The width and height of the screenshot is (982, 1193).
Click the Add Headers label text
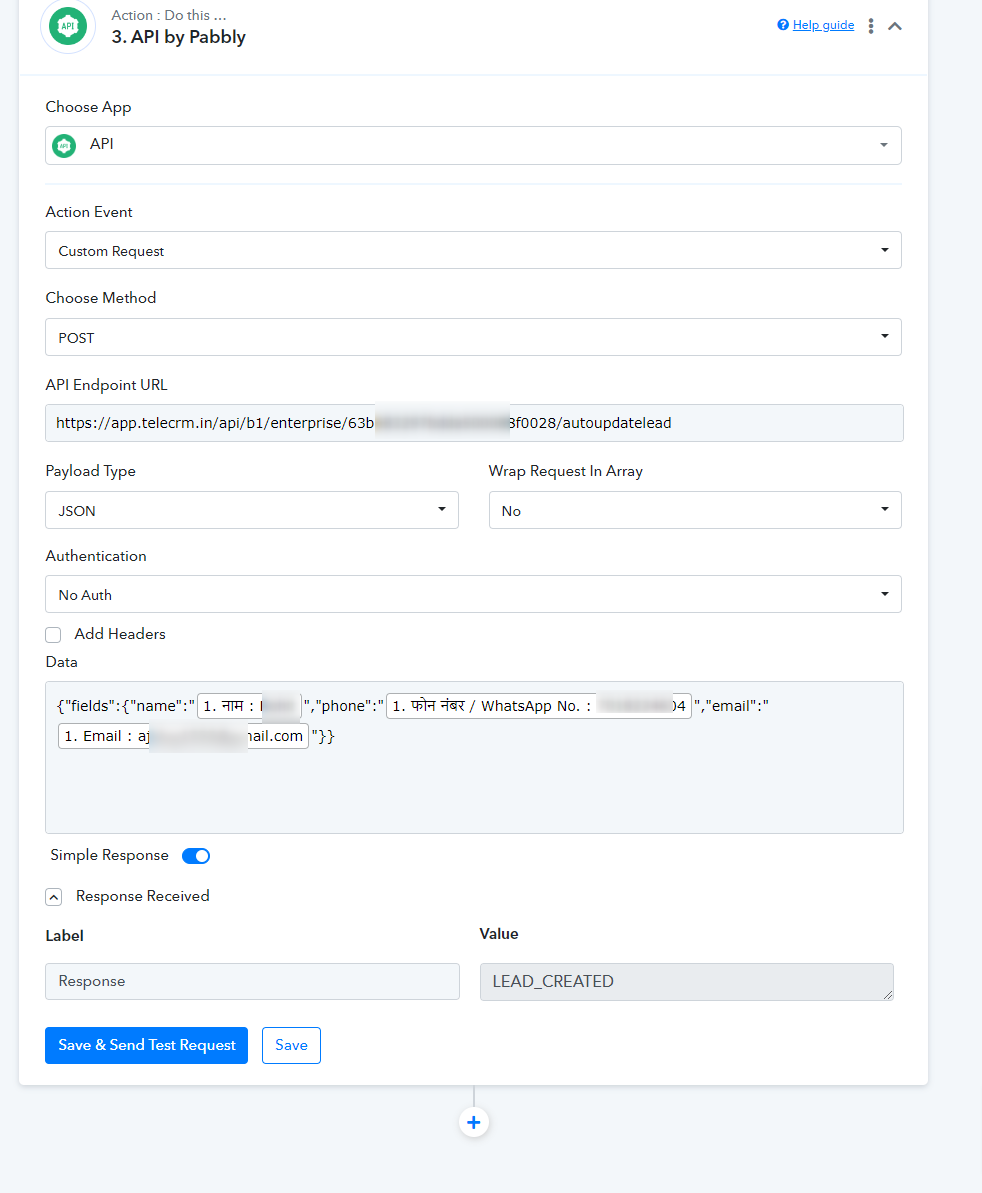pyautogui.click(x=119, y=634)
